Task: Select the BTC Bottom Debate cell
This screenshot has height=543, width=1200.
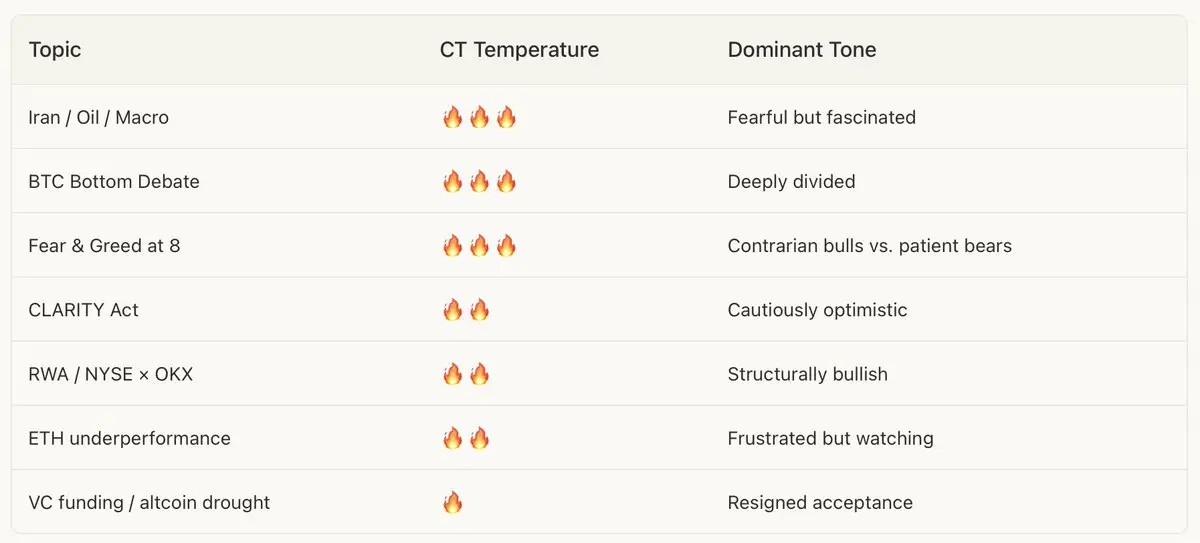Action: (114, 182)
